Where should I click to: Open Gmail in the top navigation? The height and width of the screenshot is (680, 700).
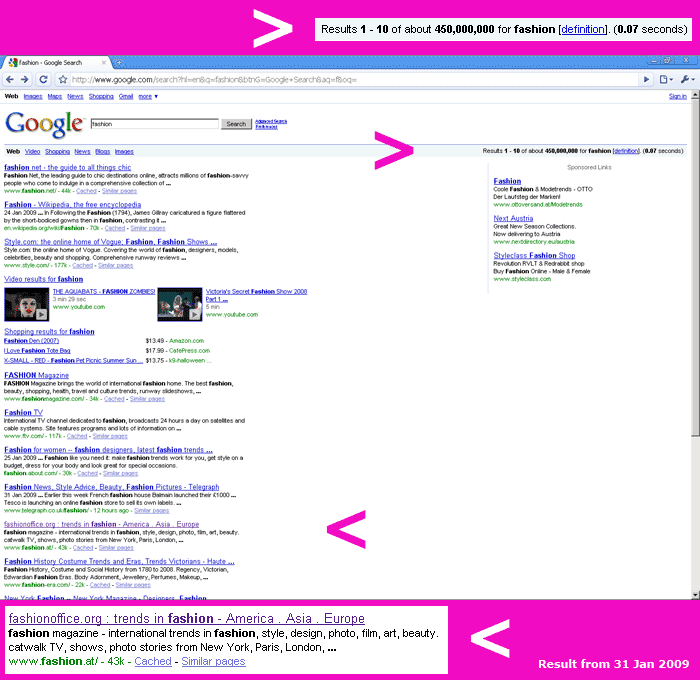(x=126, y=96)
